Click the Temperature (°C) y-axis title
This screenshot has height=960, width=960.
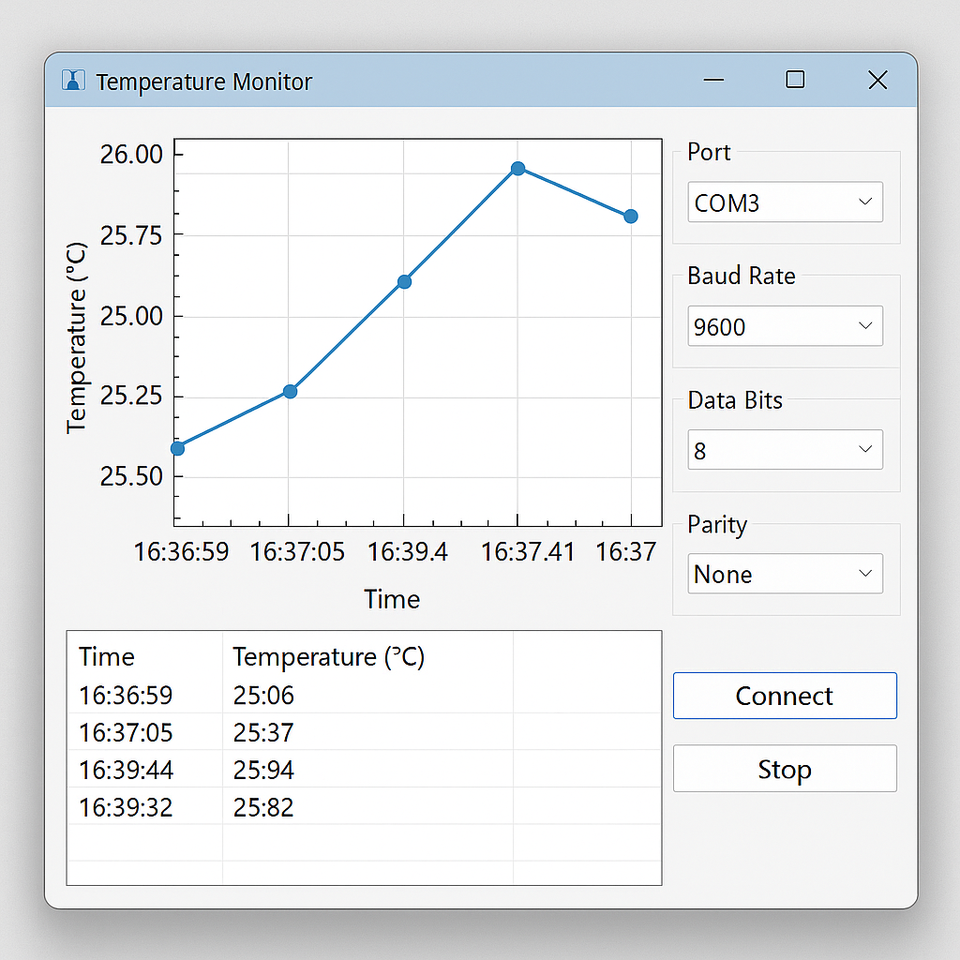click(x=77, y=338)
